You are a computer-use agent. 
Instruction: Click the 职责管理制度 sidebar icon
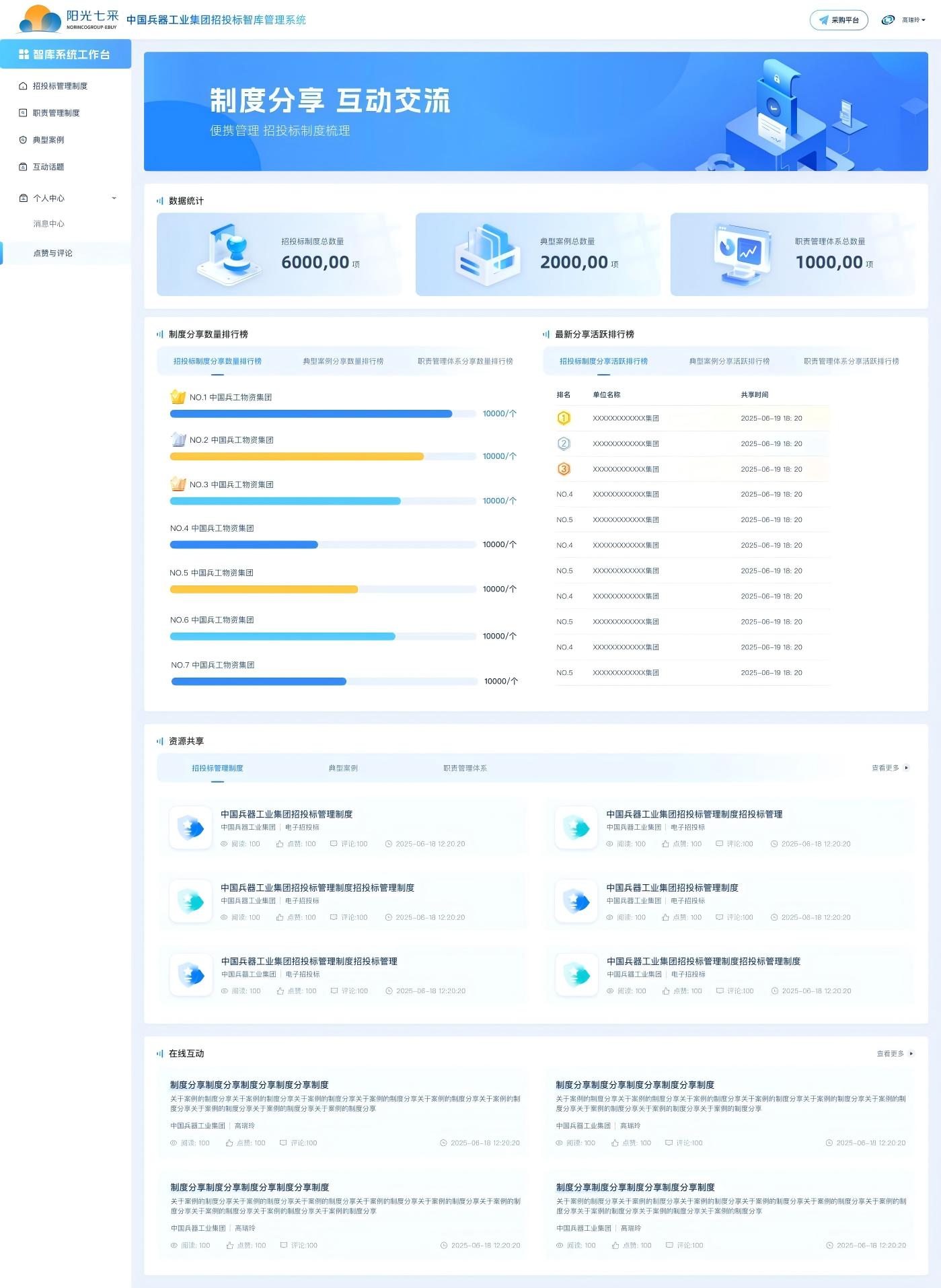pyautogui.click(x=23, y=113)
